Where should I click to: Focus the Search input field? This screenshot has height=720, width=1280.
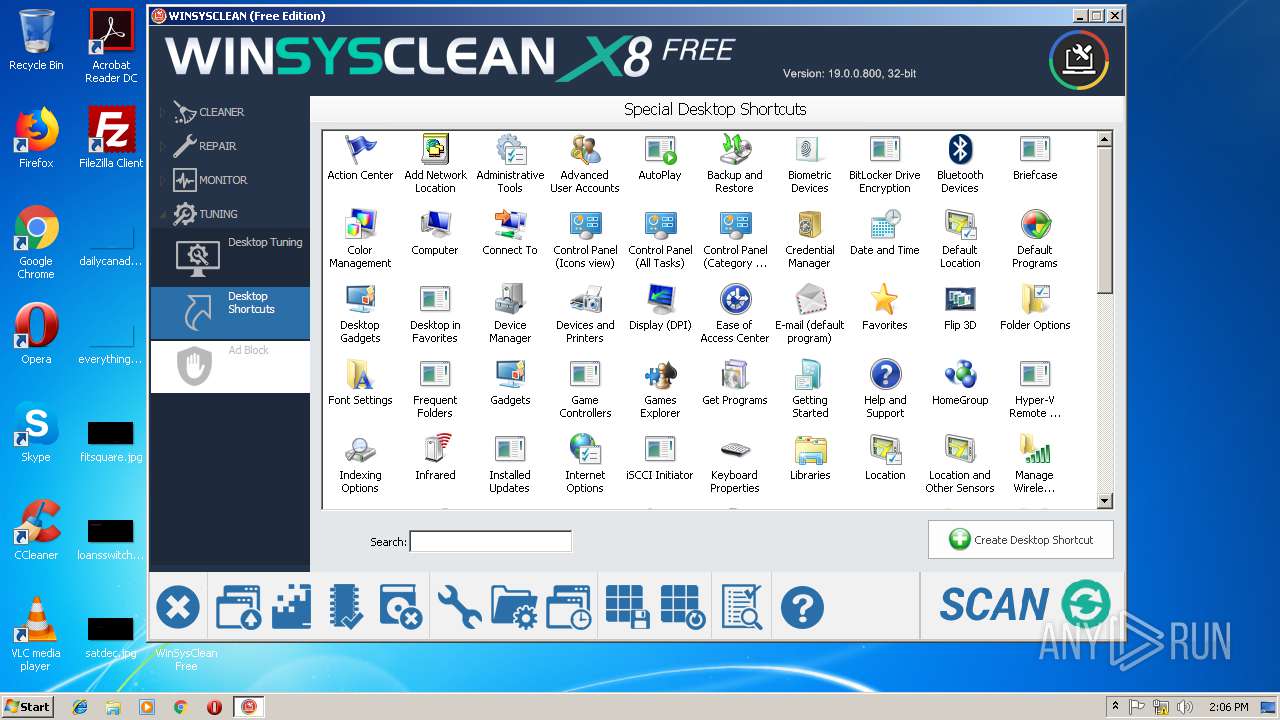pos(490,541)
